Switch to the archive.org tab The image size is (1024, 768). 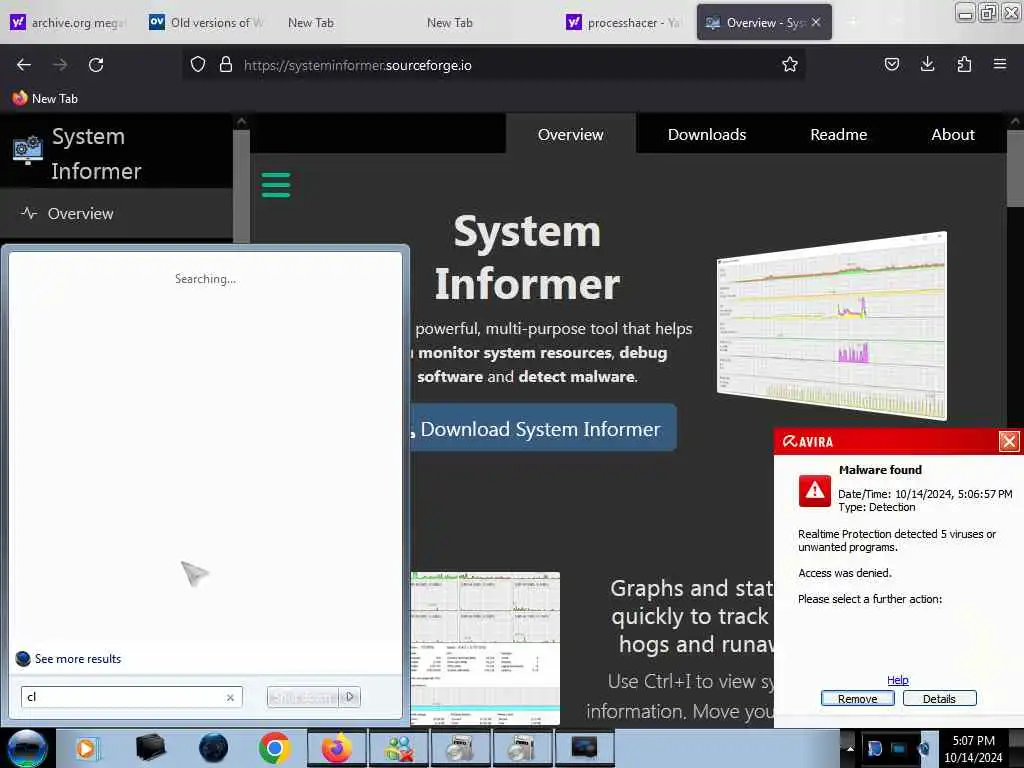pos(69,23)
